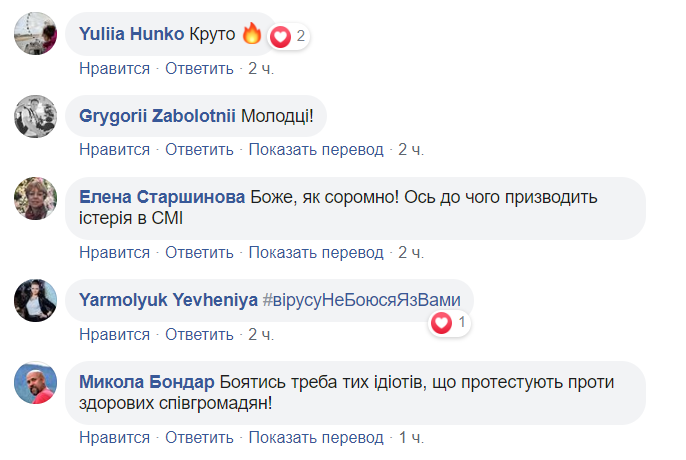Open Микола Бондар's profile avatar

click(35, 382)
